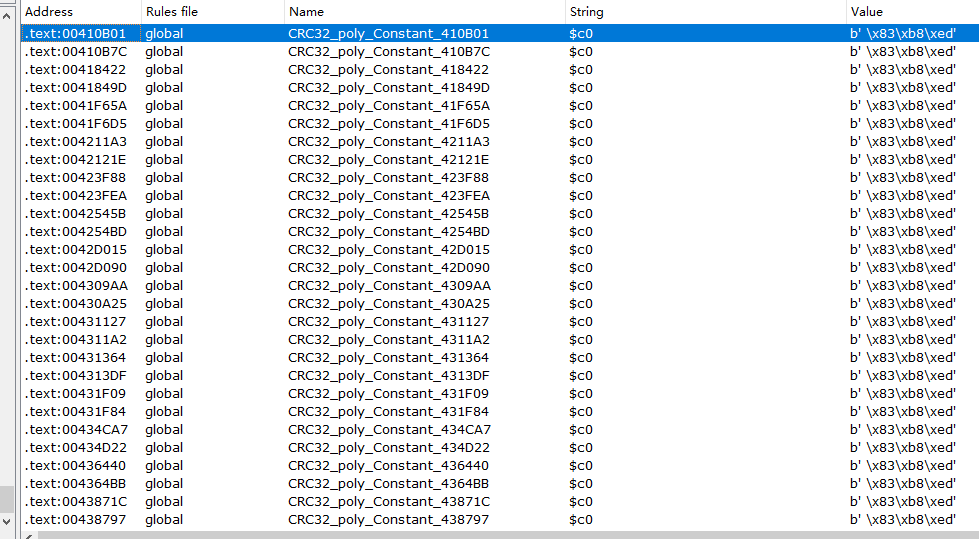Select address .text:0042D090
This screenshot has width=979, height=539.
coord(76,268)
